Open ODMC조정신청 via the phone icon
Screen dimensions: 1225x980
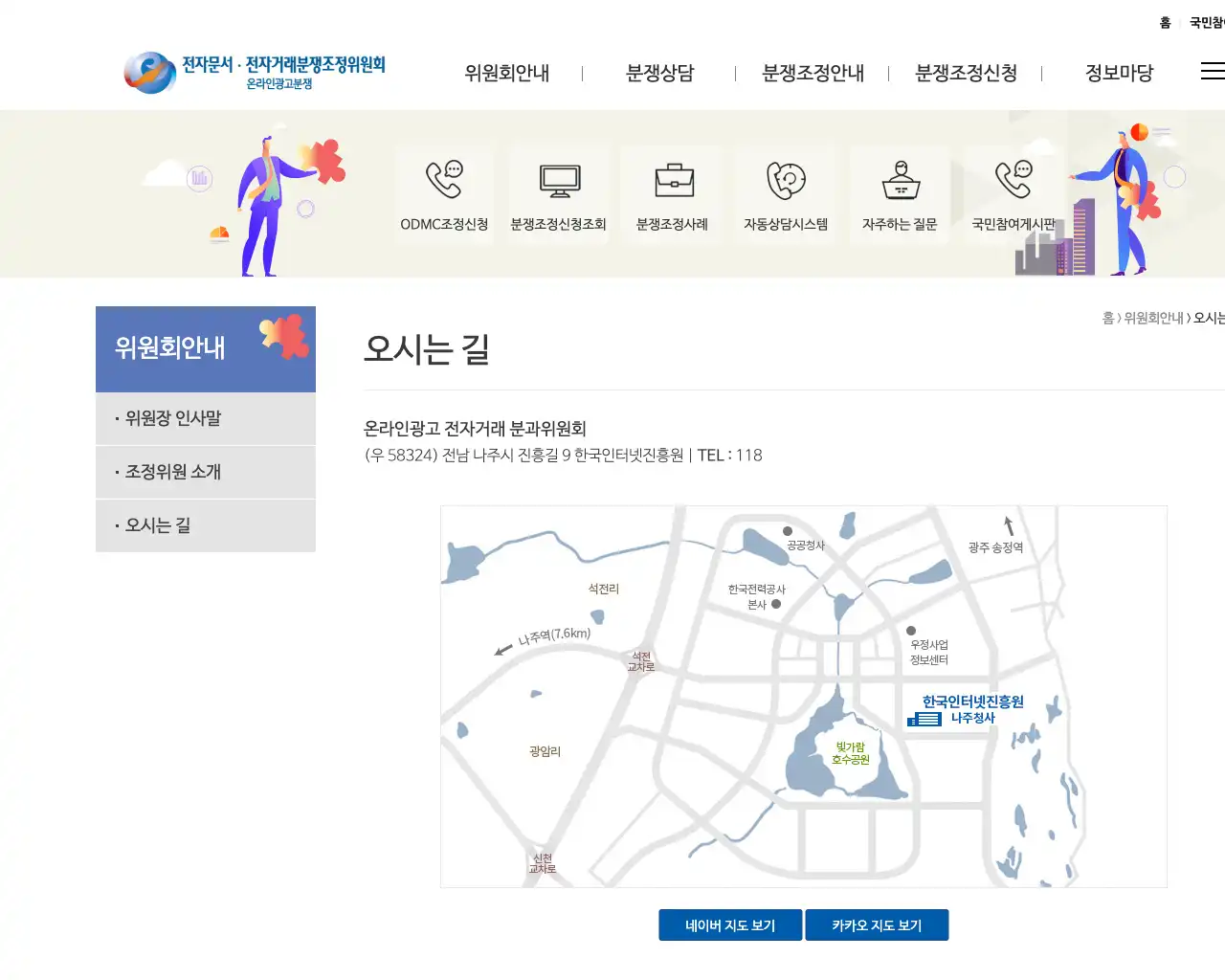pos(444,193)
